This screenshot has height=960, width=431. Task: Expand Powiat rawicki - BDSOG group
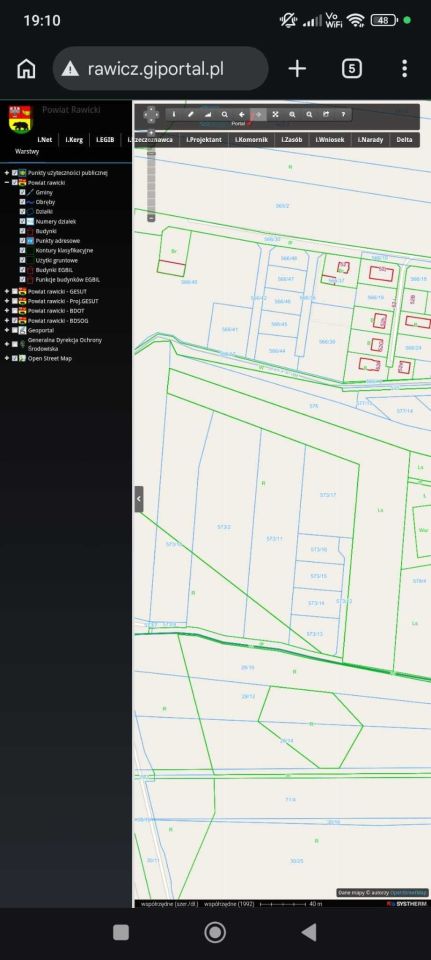(x=7, y=320)
